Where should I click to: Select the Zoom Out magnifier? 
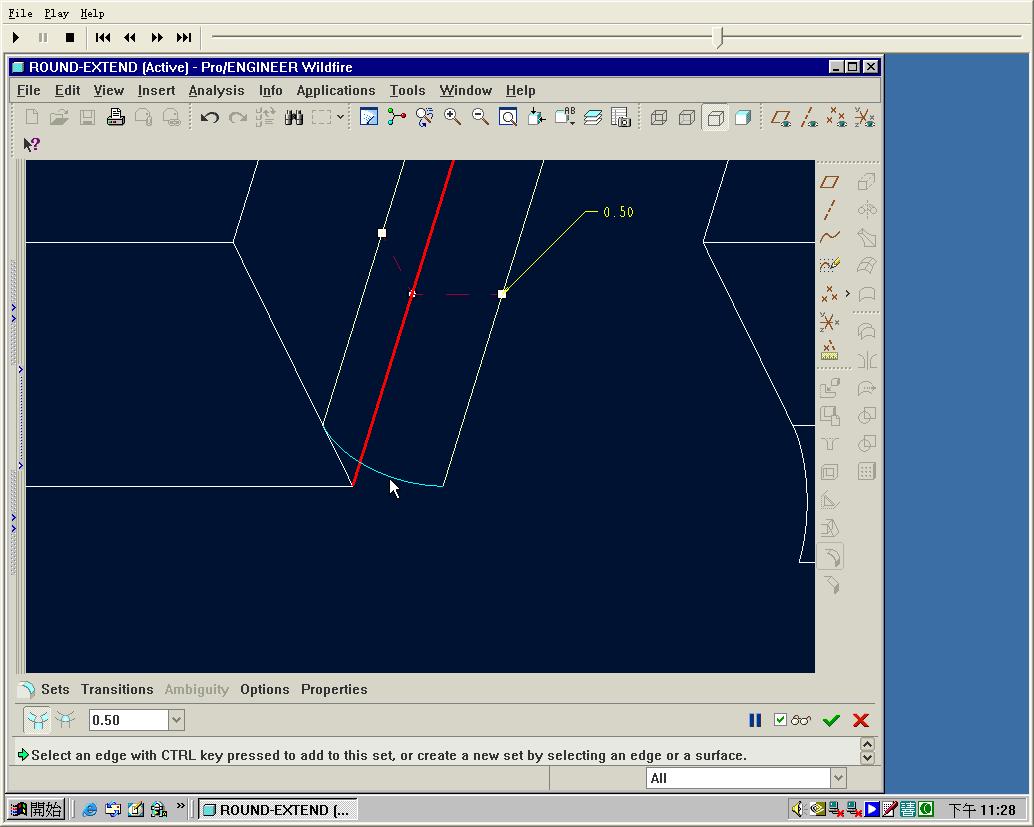[480, 117]
